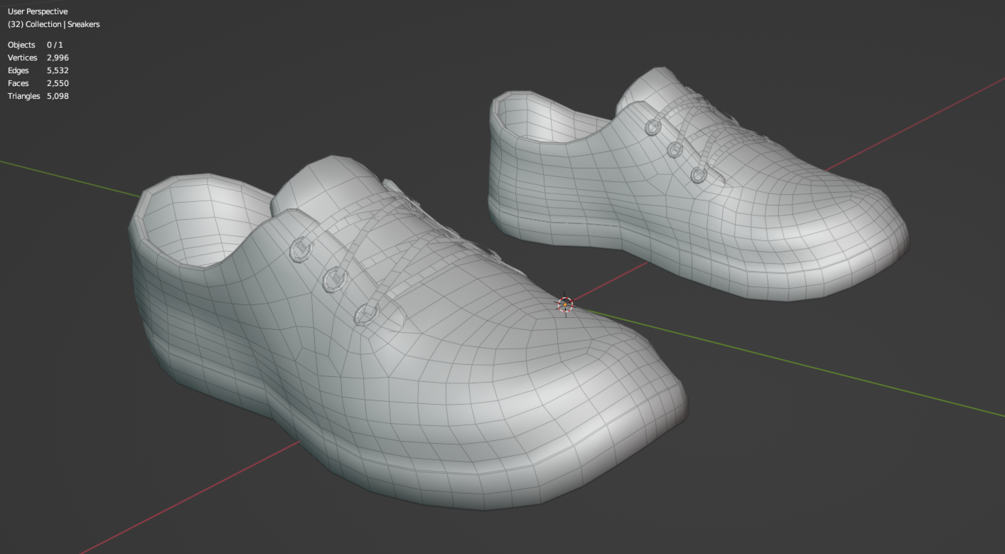
Task: Click the "Faces" statistics label
Action: (19, 83)
